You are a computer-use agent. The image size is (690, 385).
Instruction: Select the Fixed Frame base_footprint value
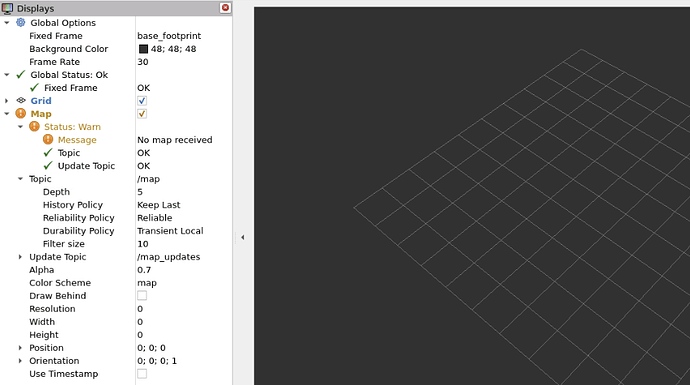pos(169,36)
